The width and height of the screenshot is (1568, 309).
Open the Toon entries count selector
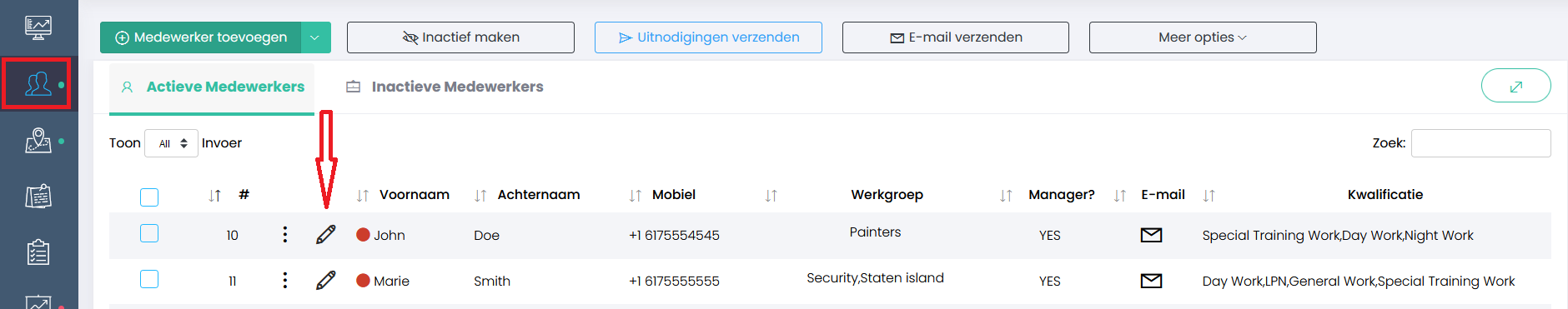(171, 143)
